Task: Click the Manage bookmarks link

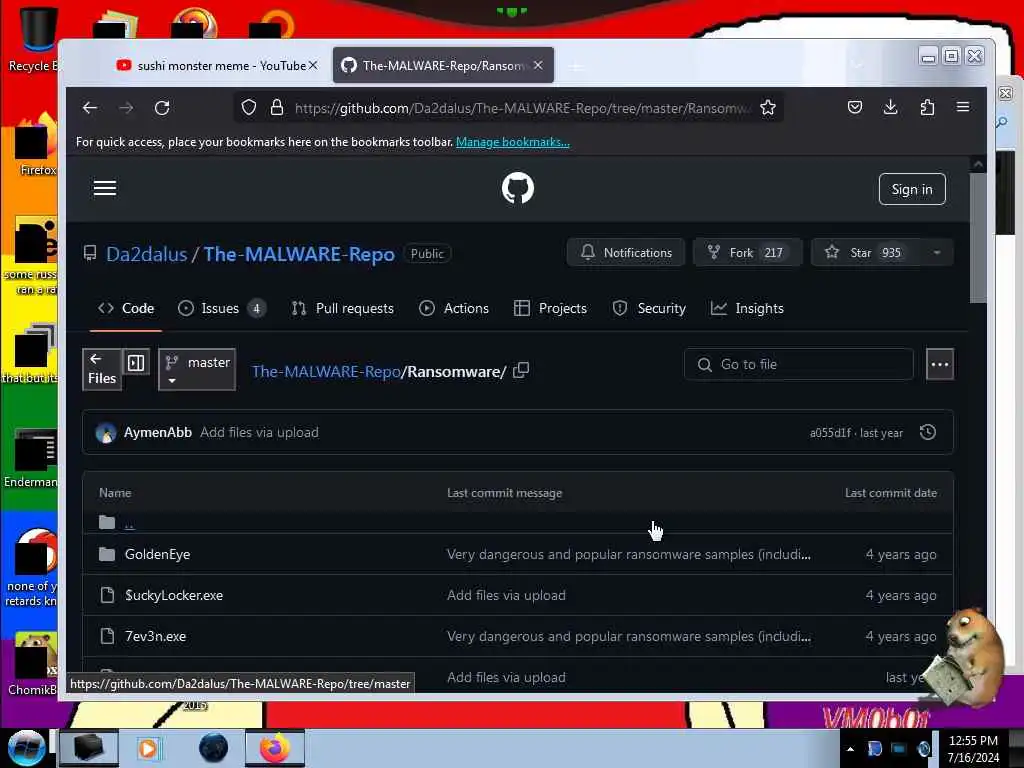Action: 513,142
